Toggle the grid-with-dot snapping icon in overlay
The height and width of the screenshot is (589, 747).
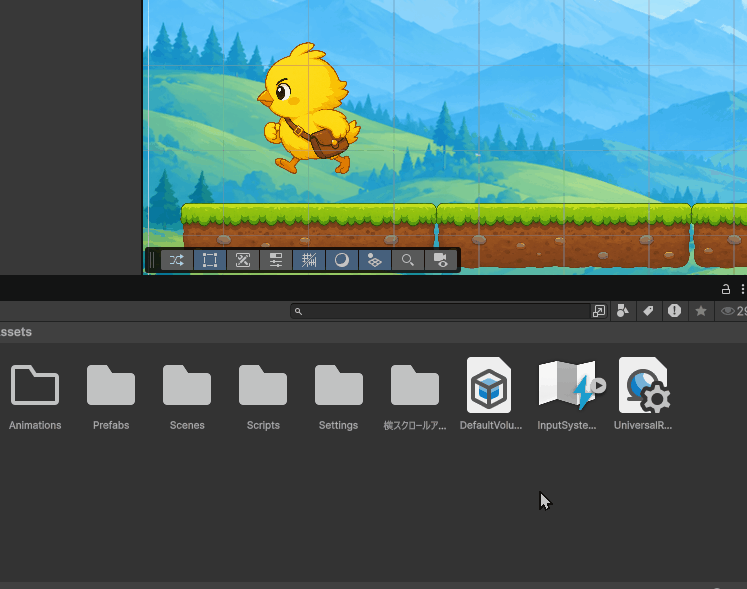374,260
